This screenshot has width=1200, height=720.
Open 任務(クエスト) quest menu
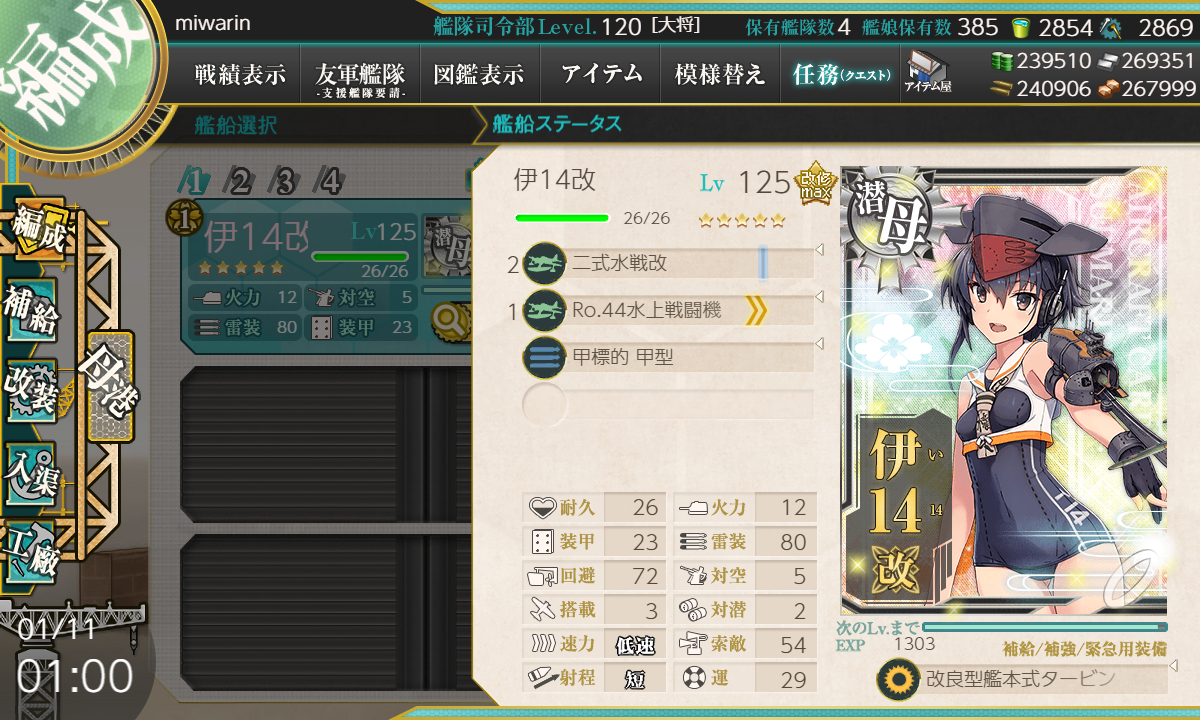(x=841, y=74)
